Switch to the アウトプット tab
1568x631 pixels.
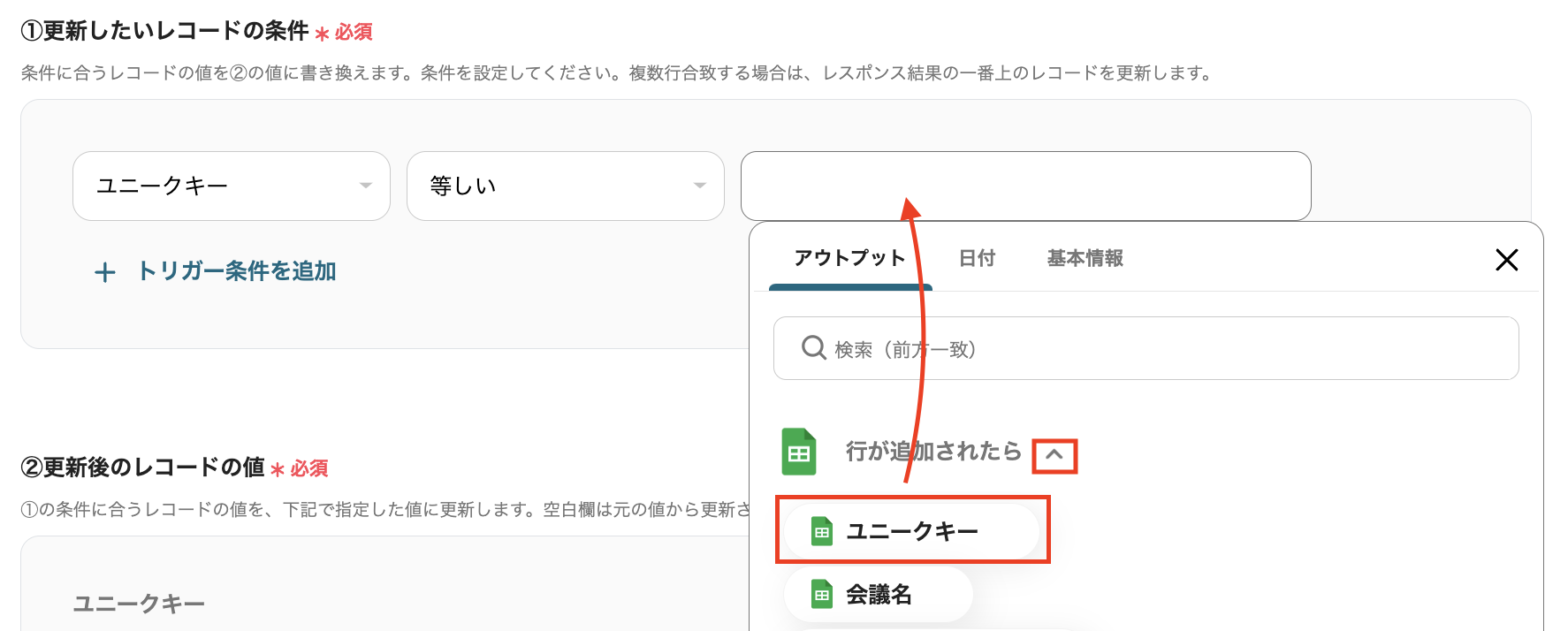(x=849, y=258)
